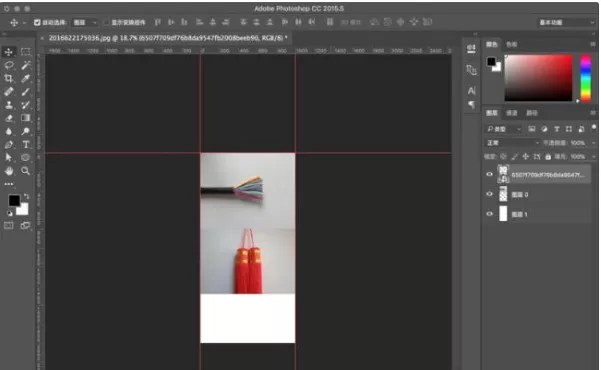Select the Crop tool
The height and width of the screenshot is (370, 601).
9,79
